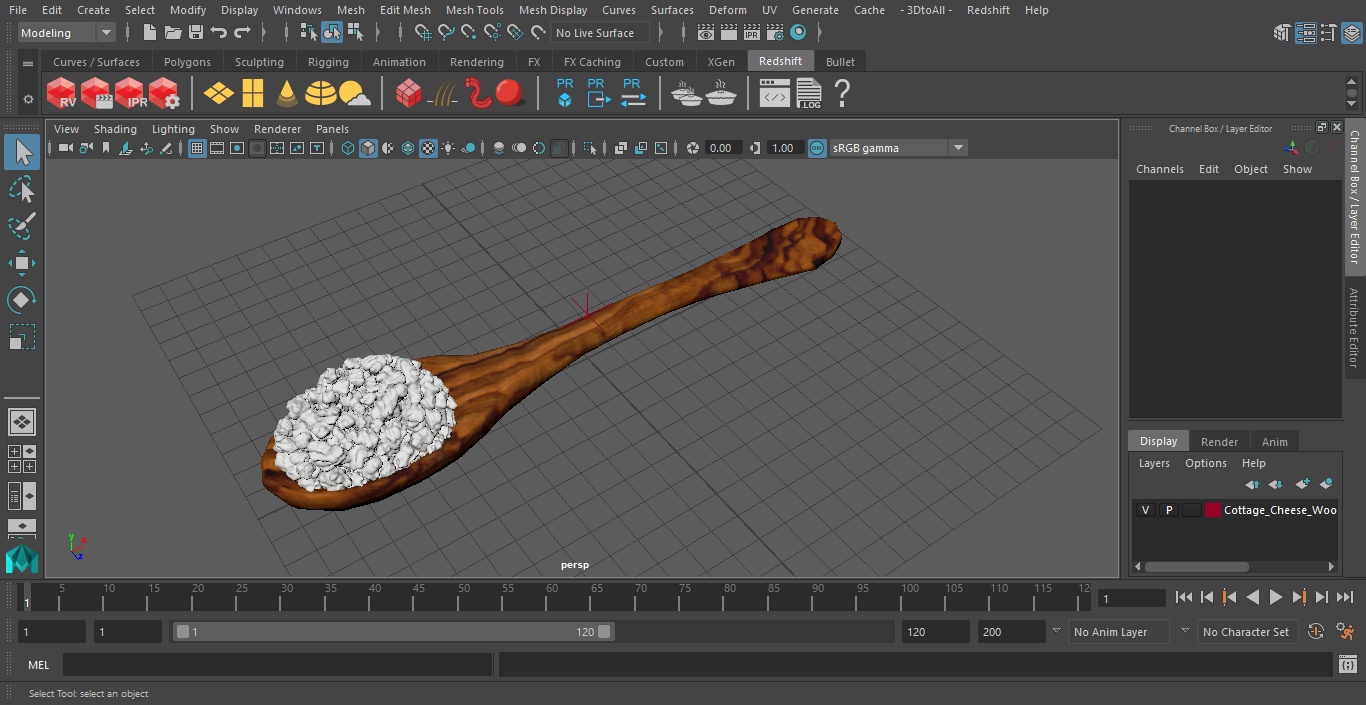Open the Mesh Tools menu
The image size is (1366, 705).
pyautogui.click(x=474, y=10)
